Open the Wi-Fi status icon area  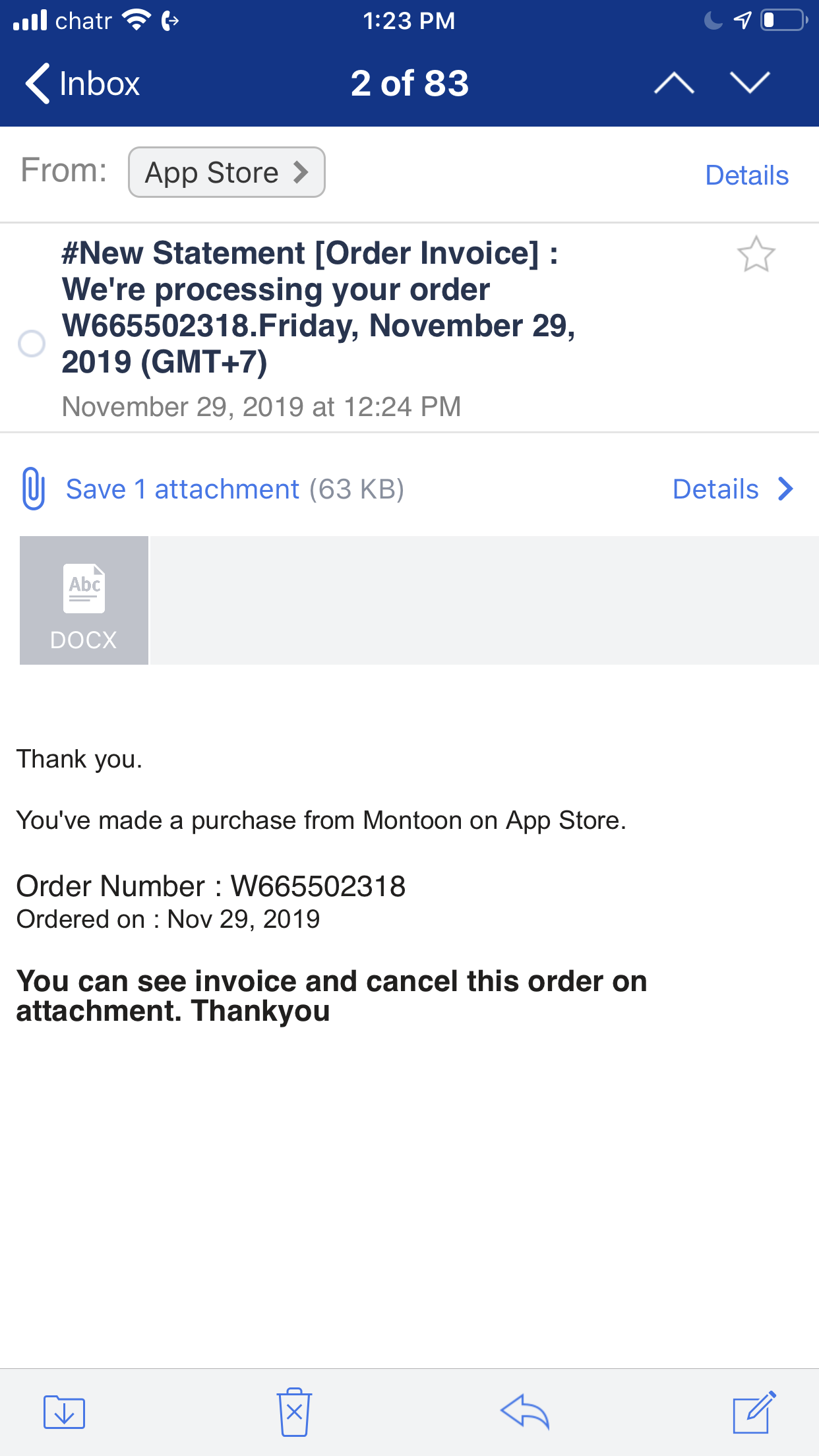[x=135, y=20]
